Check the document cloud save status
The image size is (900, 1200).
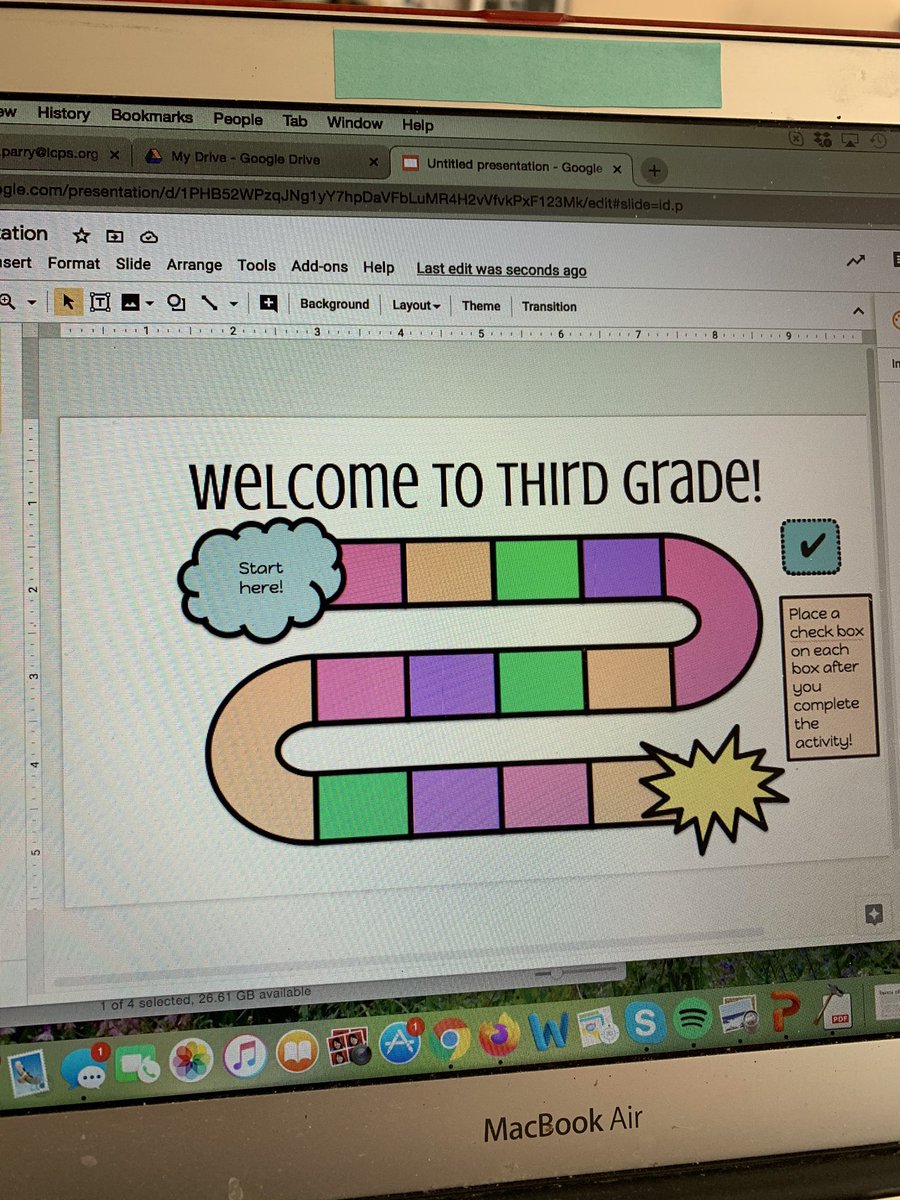click(x=150, y=235)
